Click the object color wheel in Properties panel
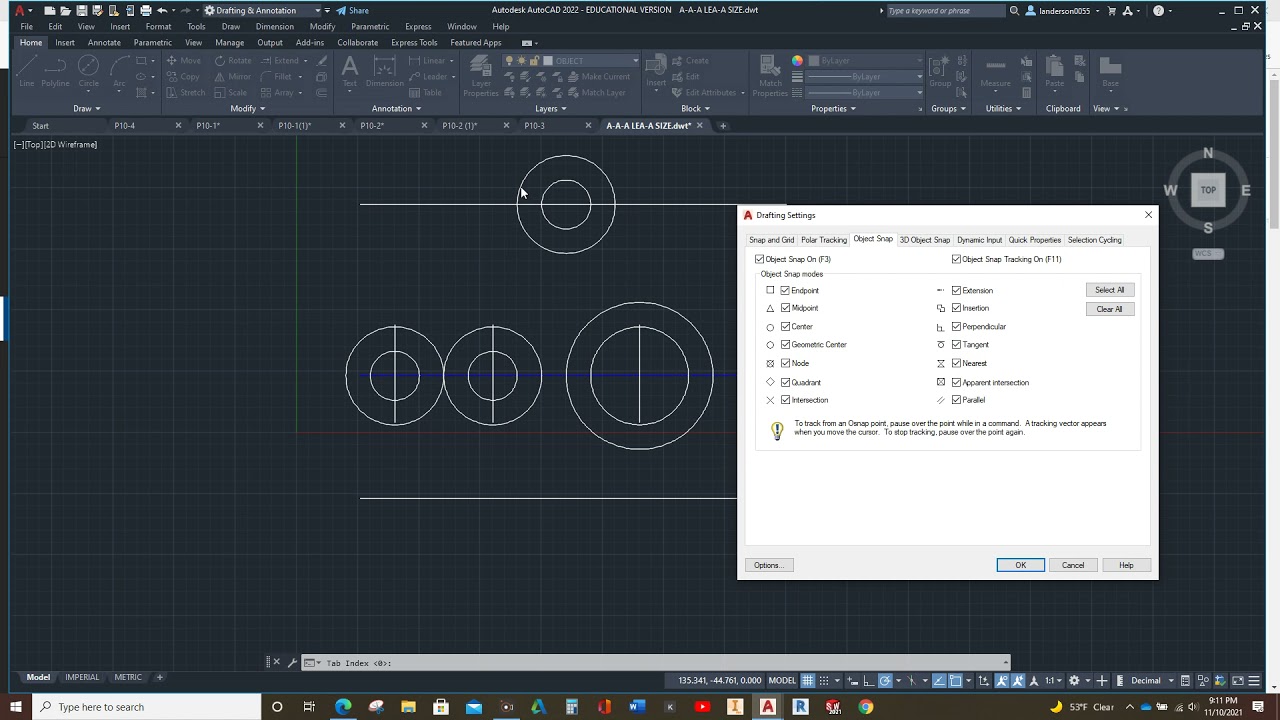Viewport: 1280px width, 720px height. 797,61
